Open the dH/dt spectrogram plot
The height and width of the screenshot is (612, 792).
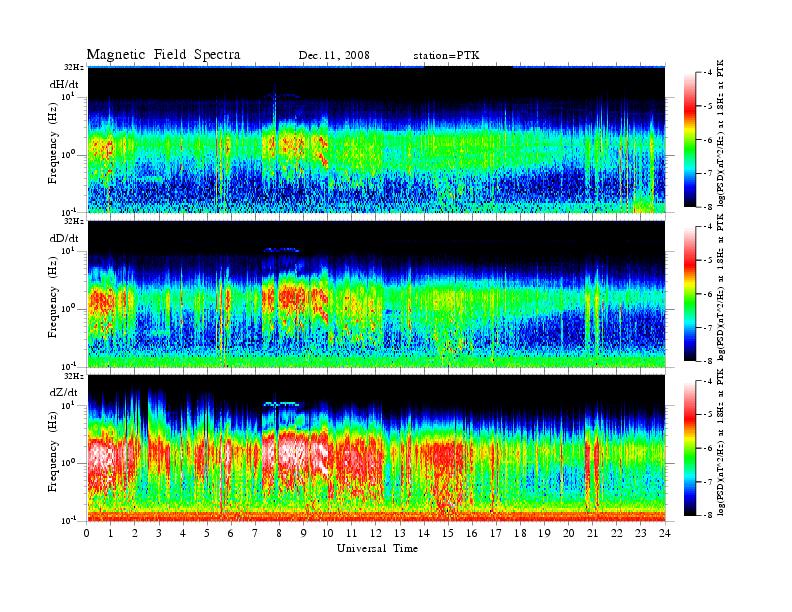coord(376,139)
